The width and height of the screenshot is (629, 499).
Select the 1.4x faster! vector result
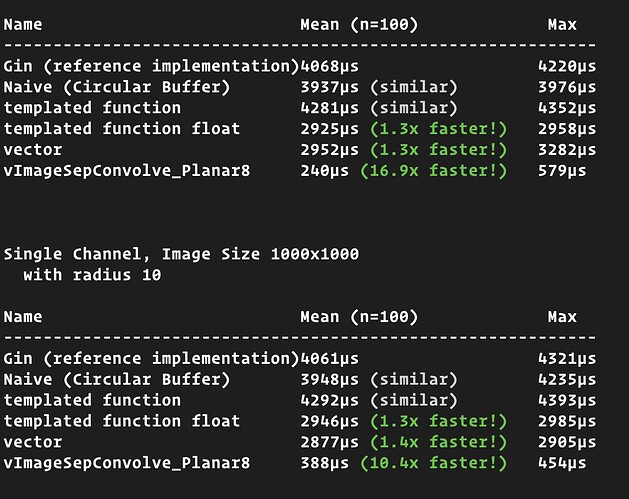coord(437,442)
